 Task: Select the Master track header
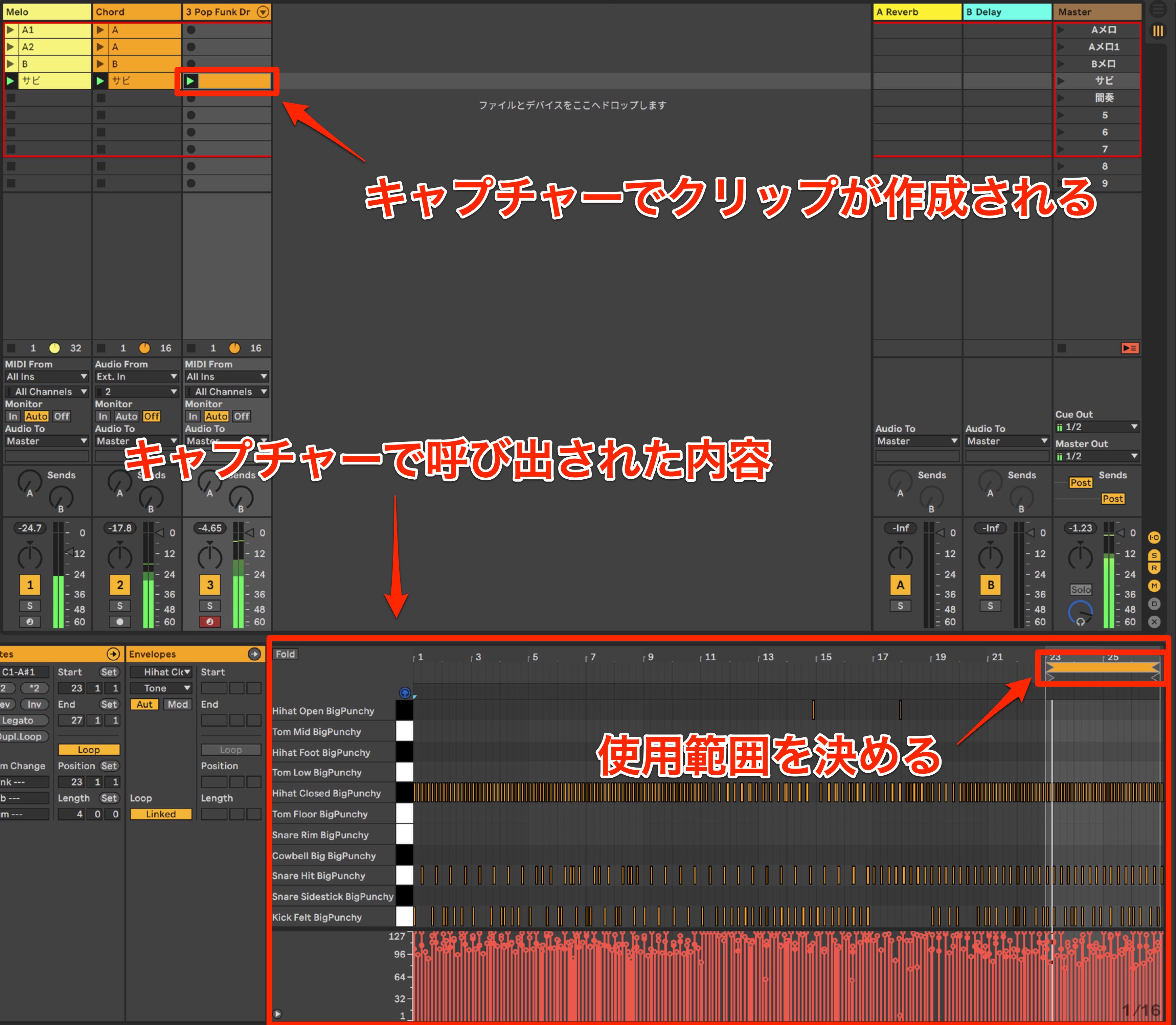(1097, 12)
